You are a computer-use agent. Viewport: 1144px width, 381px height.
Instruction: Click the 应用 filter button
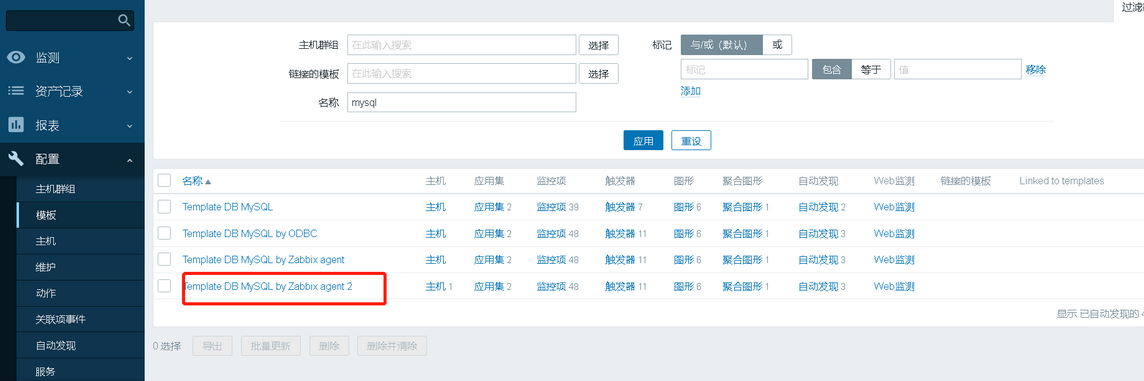click(644, 141)
